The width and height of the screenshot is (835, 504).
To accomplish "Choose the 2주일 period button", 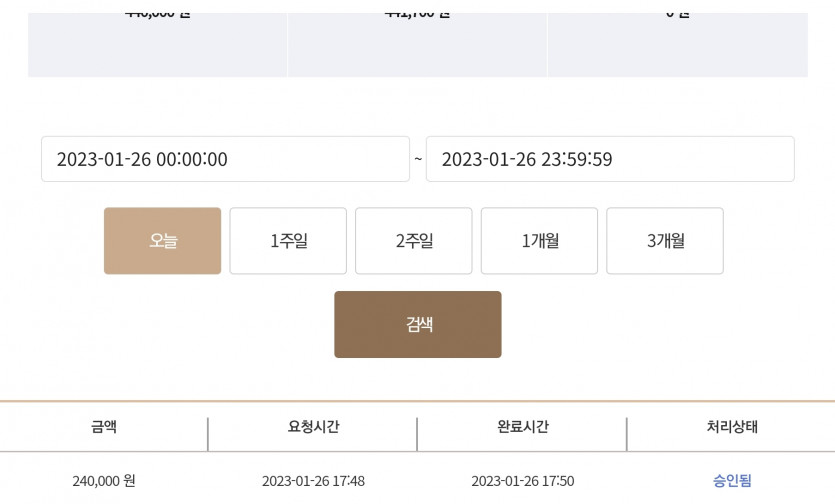I will [414, 241].
